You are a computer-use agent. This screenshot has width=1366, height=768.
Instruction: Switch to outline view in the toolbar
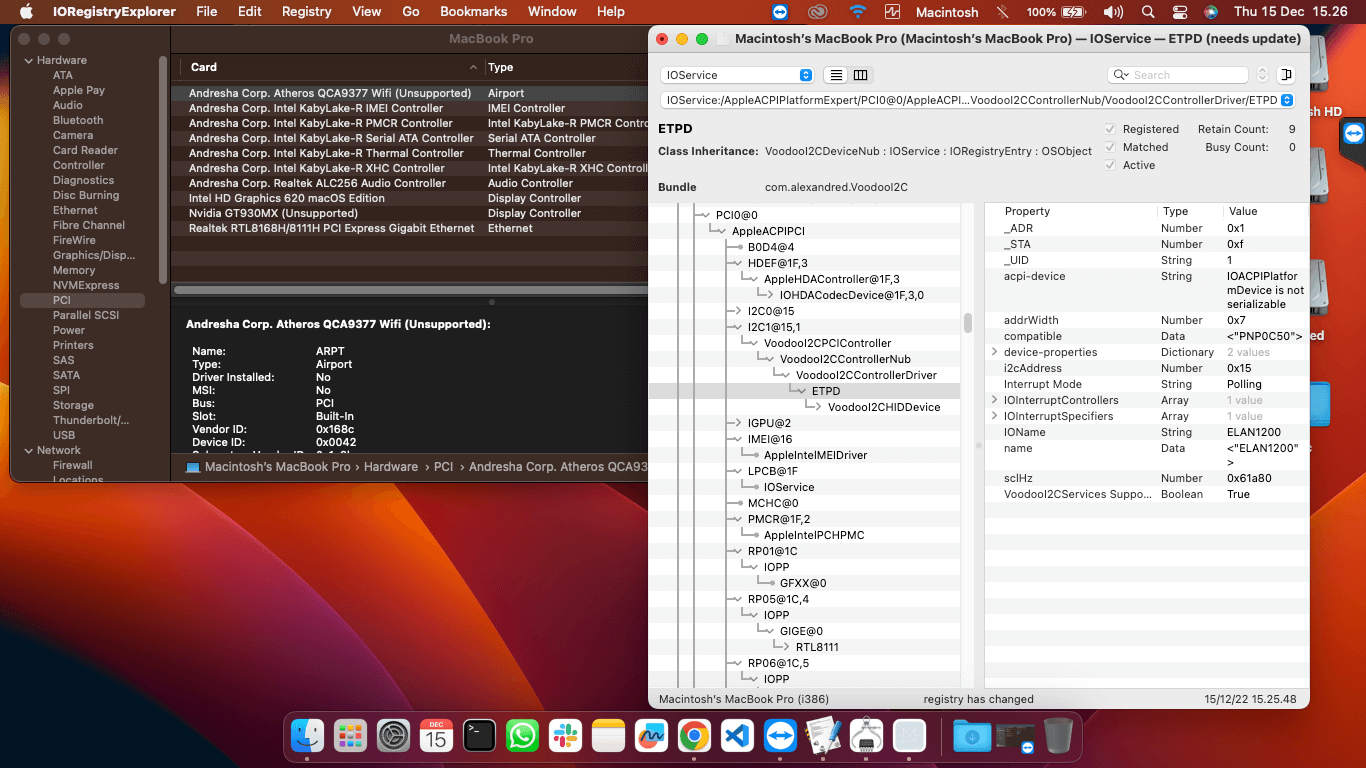[836, 75]
